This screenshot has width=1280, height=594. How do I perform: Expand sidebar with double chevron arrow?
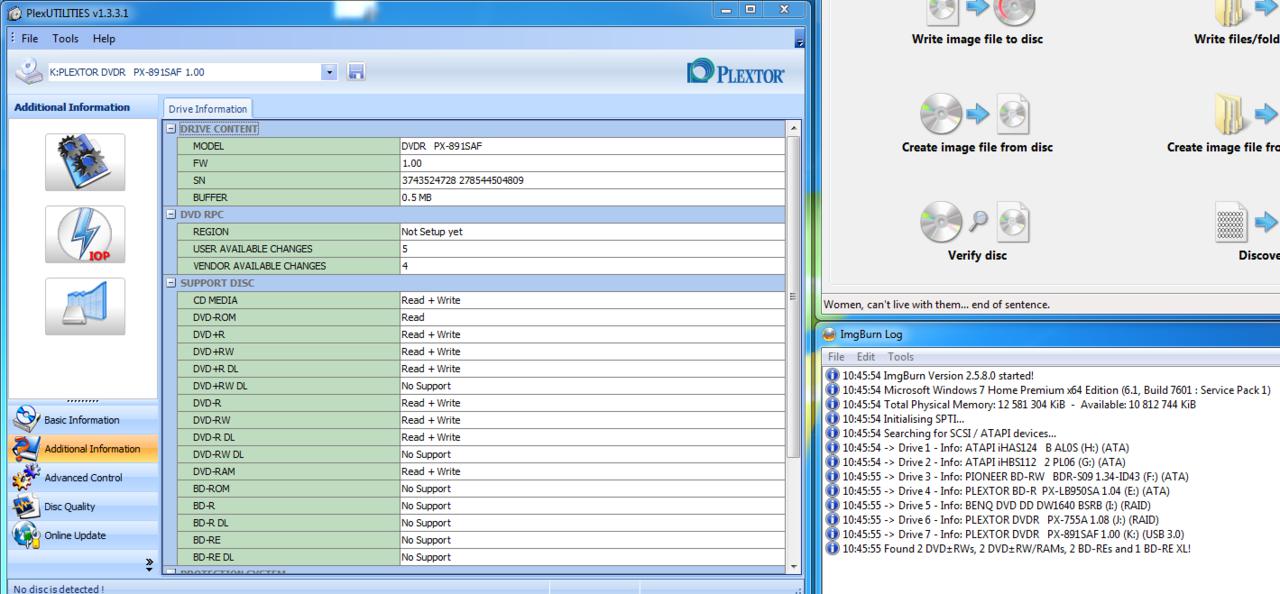(150, 565)
